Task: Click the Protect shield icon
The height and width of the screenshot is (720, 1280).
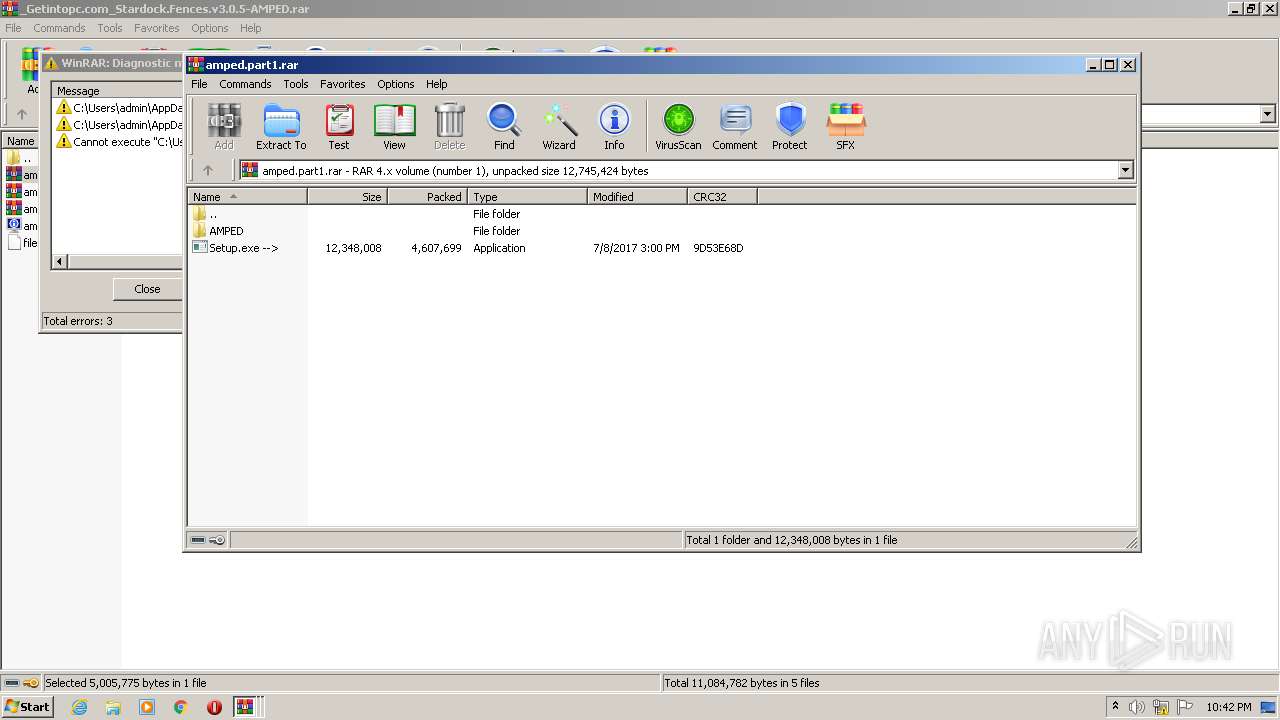Action: click(x=790, y=127)
